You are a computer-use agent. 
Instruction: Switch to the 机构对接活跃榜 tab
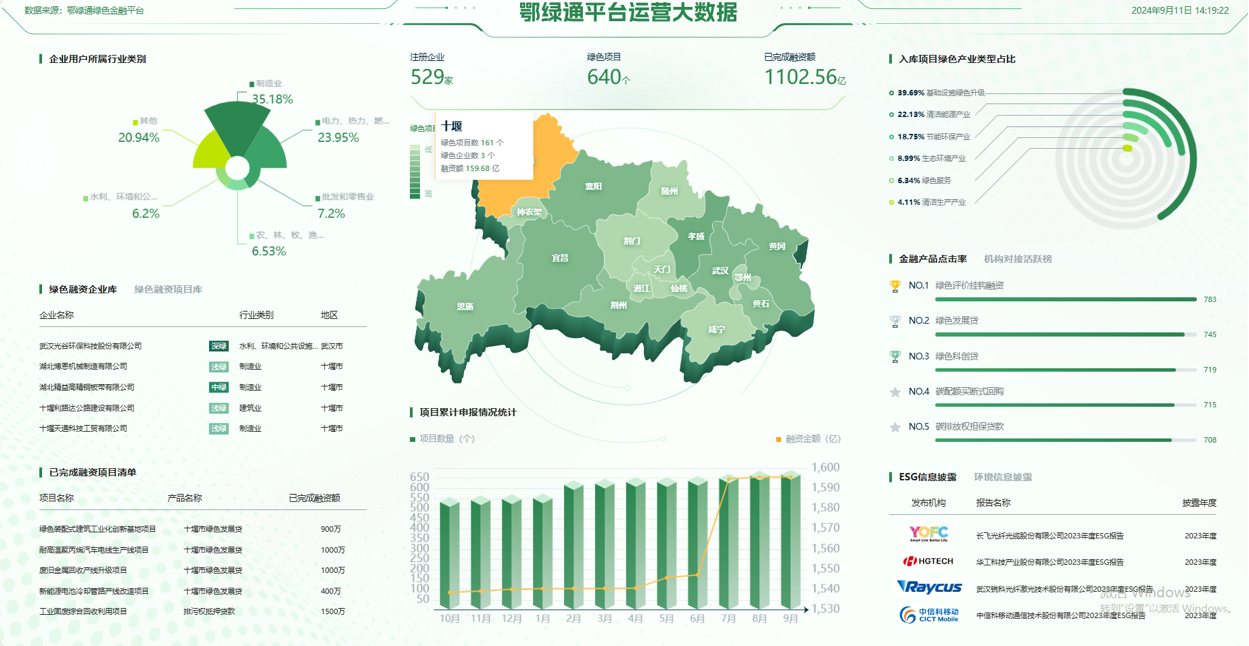pos(1017,259)
